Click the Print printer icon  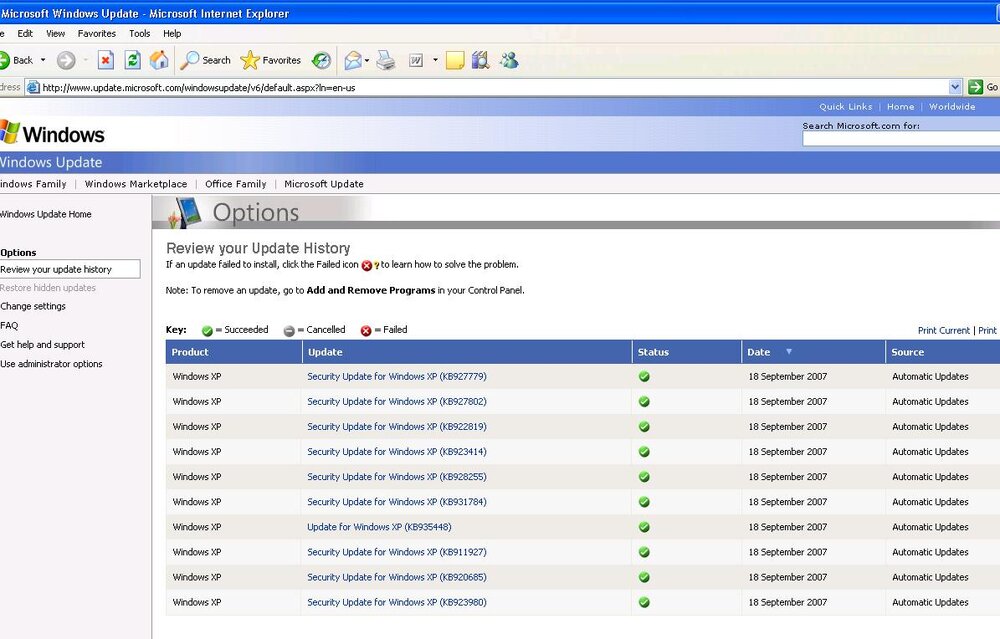386,61
